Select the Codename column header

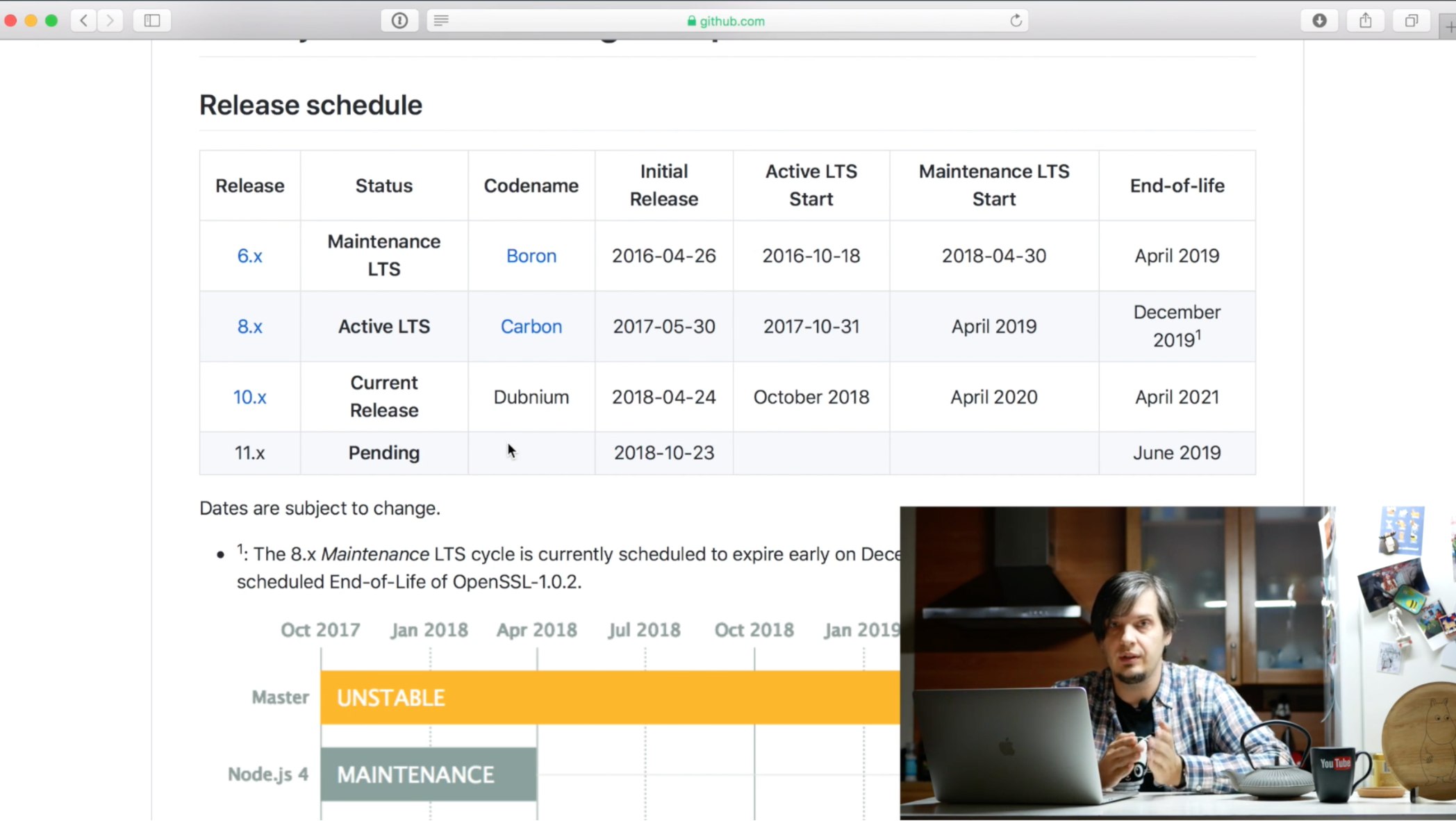coord(531,185)
